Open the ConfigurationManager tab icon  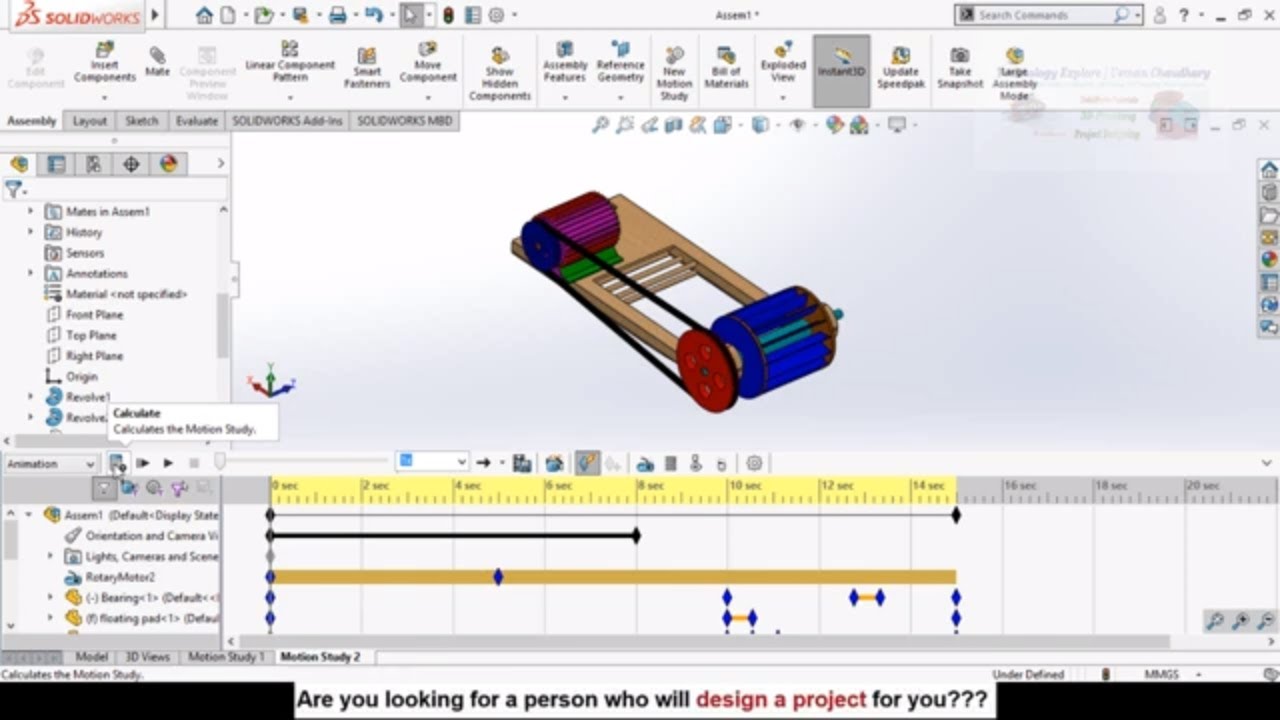[93, 164]
